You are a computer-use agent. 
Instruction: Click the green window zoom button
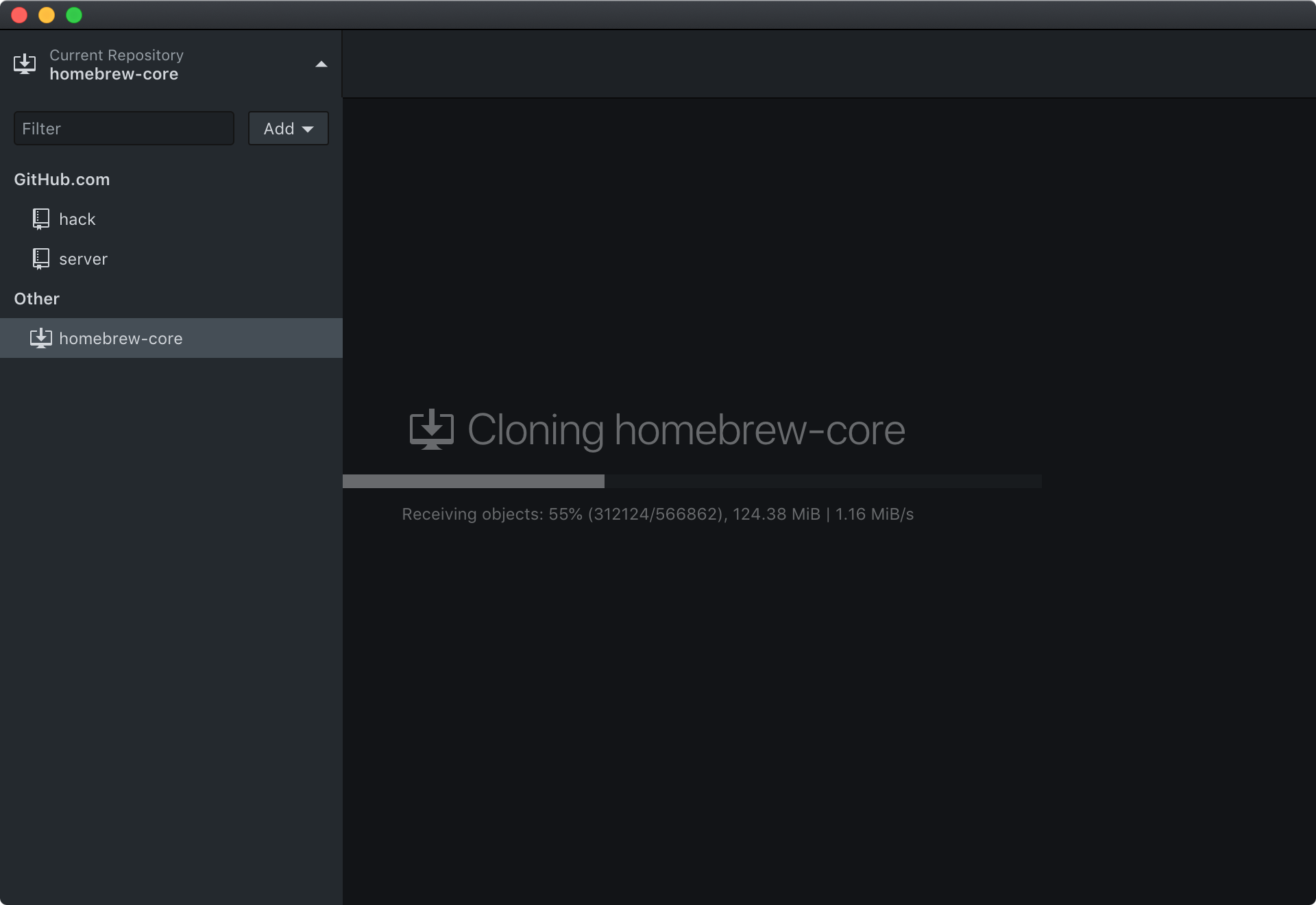74,15
